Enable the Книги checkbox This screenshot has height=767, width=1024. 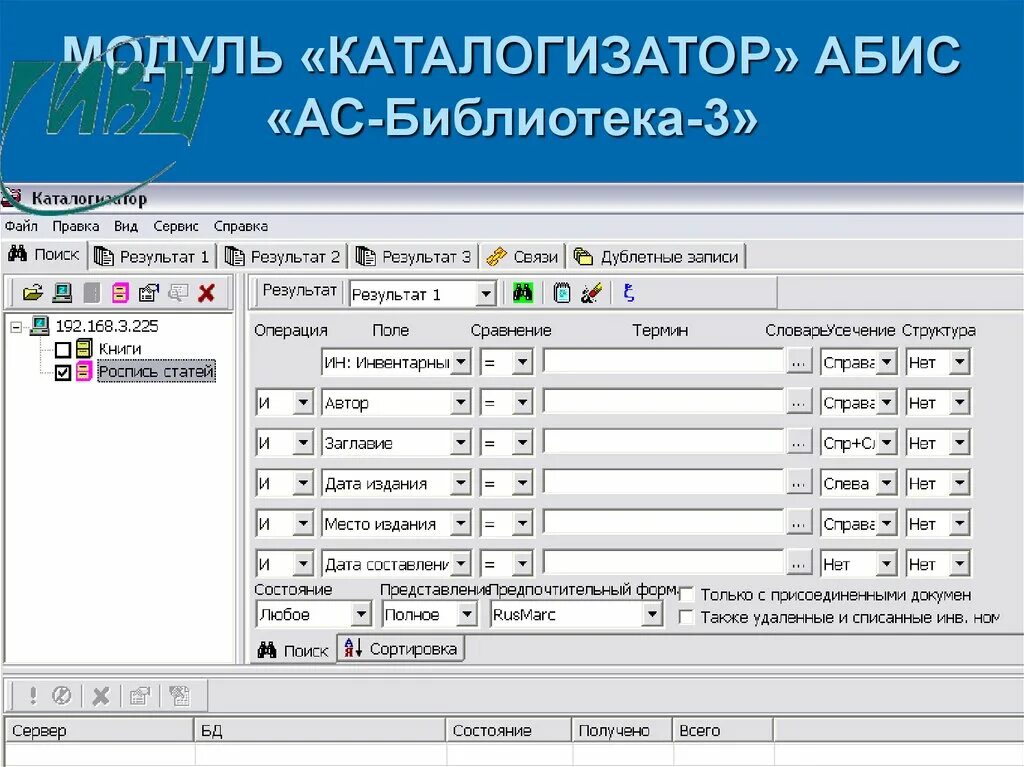[x=63, y=350]
